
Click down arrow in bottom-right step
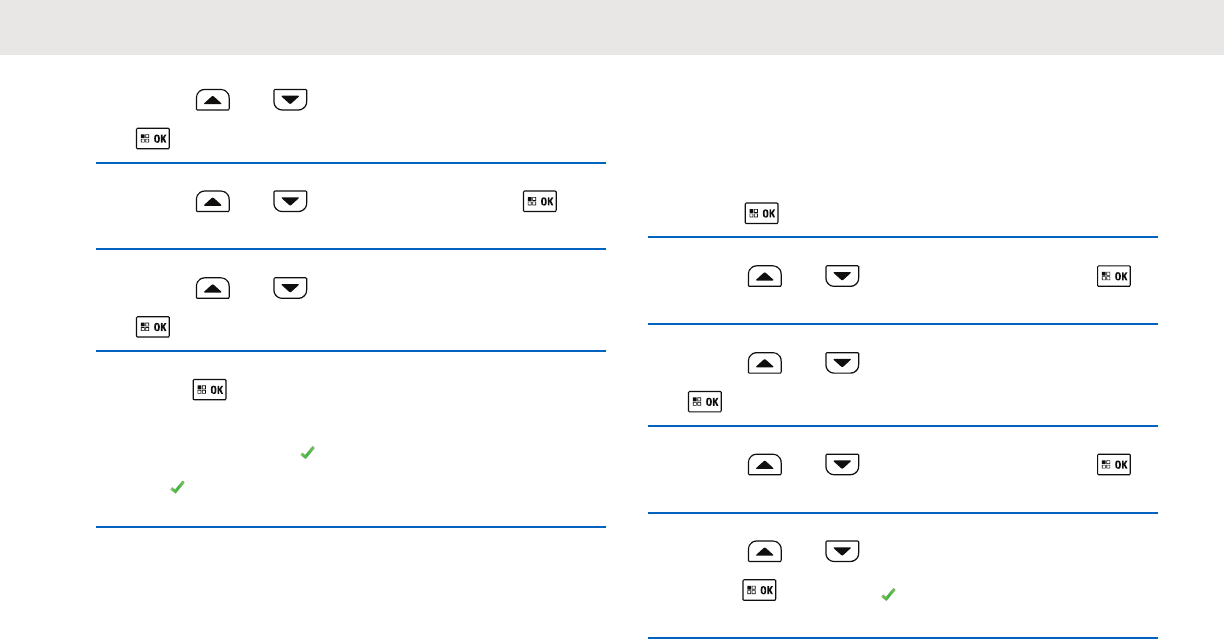click(x=842, y=553)
